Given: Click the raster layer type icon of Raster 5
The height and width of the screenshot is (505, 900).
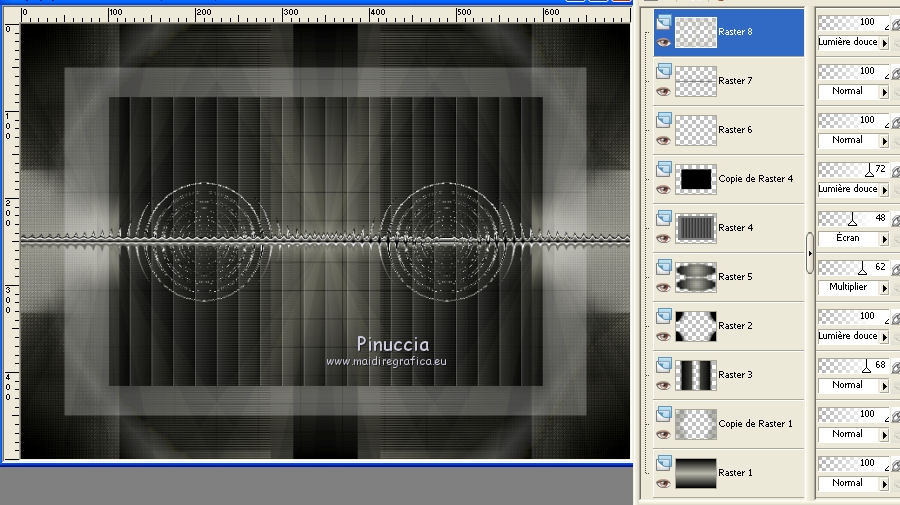Looking at the screenshot, I should click(x=664, y=266).
